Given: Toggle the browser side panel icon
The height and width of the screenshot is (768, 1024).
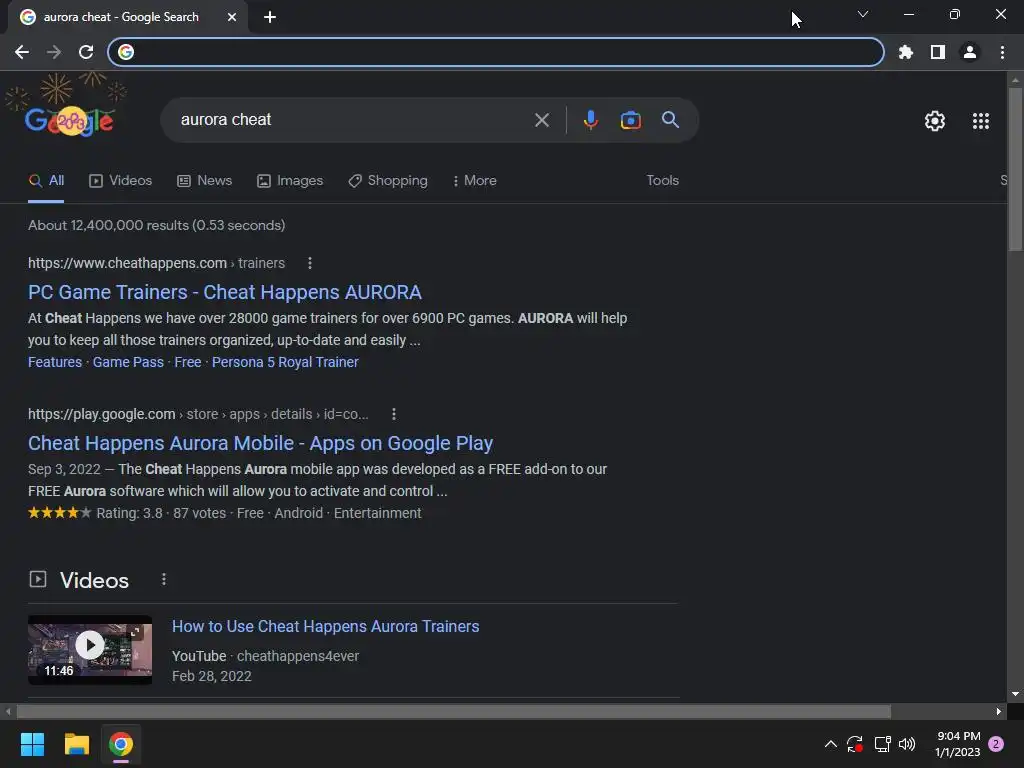Looking at the screenshot, I should tap(938, 52).
